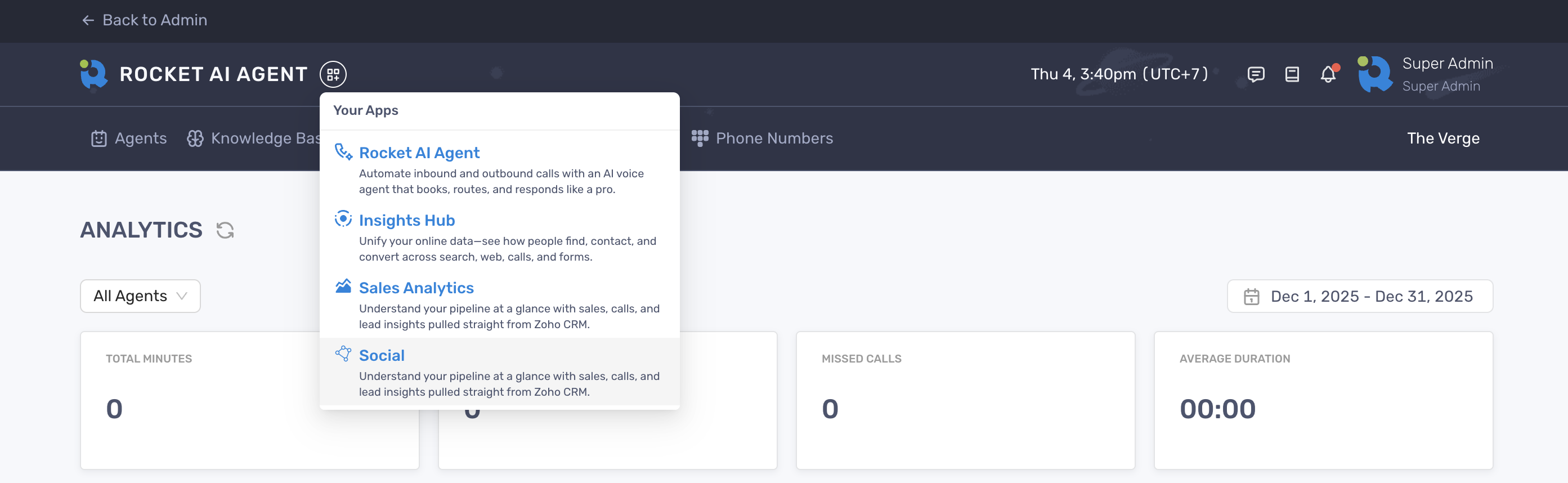Open the chat messages icon
The height and width of the screenshot is (483, 1568).
point(1255,74)
